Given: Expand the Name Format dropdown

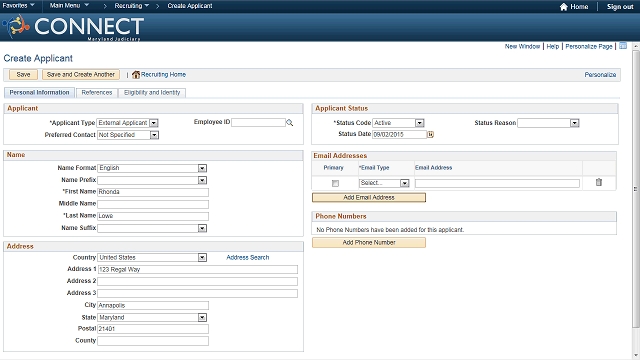Looking at the screenshot, I should tap(202, 168).
